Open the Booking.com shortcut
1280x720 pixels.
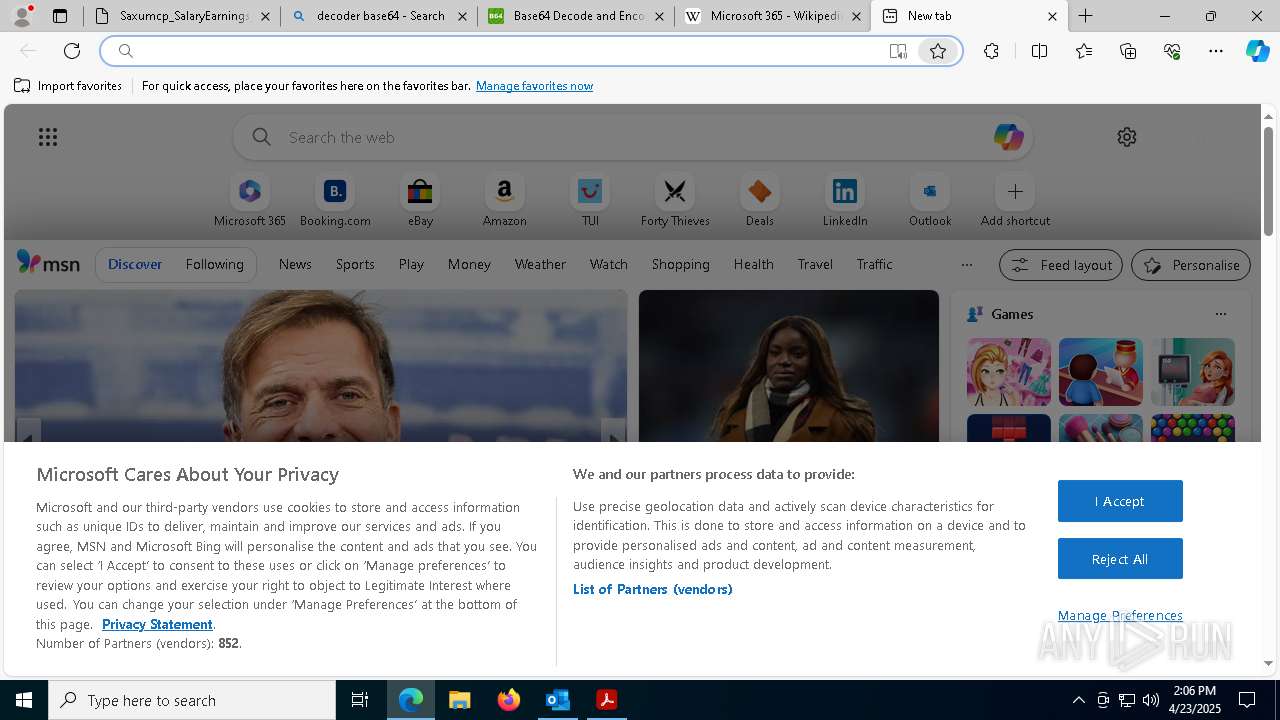[335, 201]
